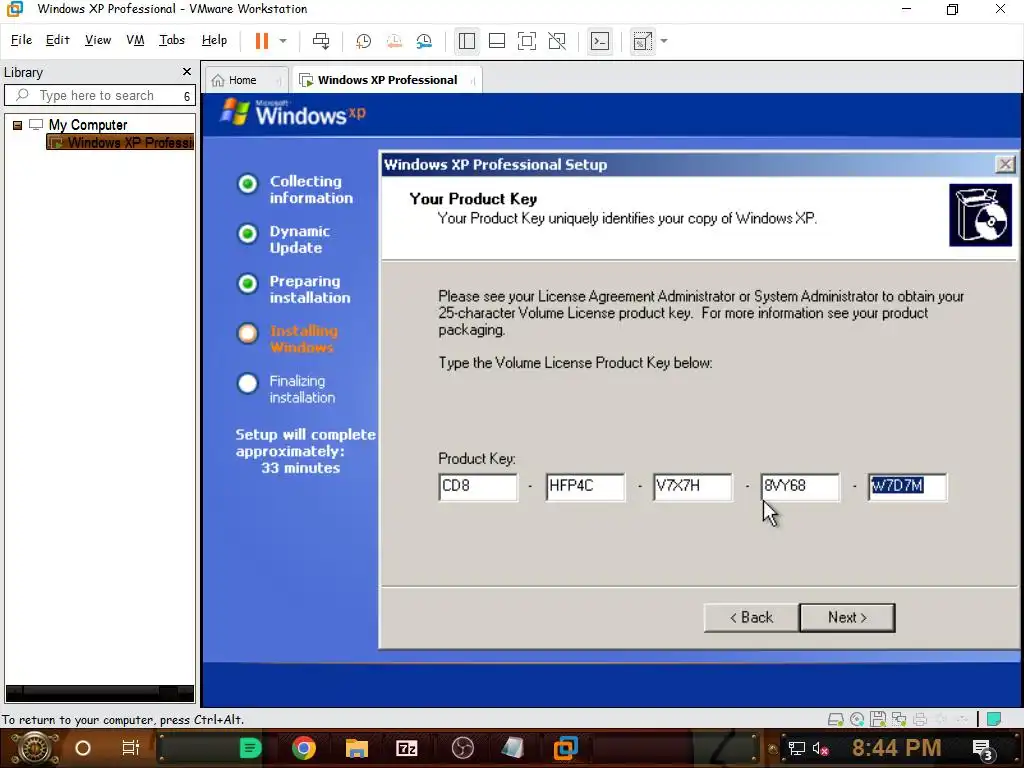This screenshot has height=768, width=1024.
Task: Click the product key field containing V7X7H
Action: 692,487
